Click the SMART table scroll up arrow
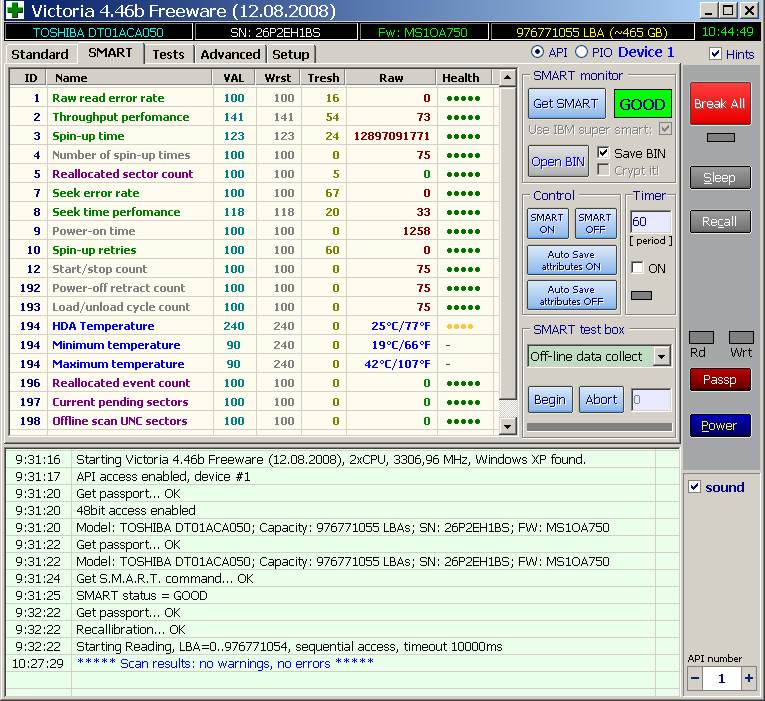Screen dimensions: 765x701 tap(508, 78)
